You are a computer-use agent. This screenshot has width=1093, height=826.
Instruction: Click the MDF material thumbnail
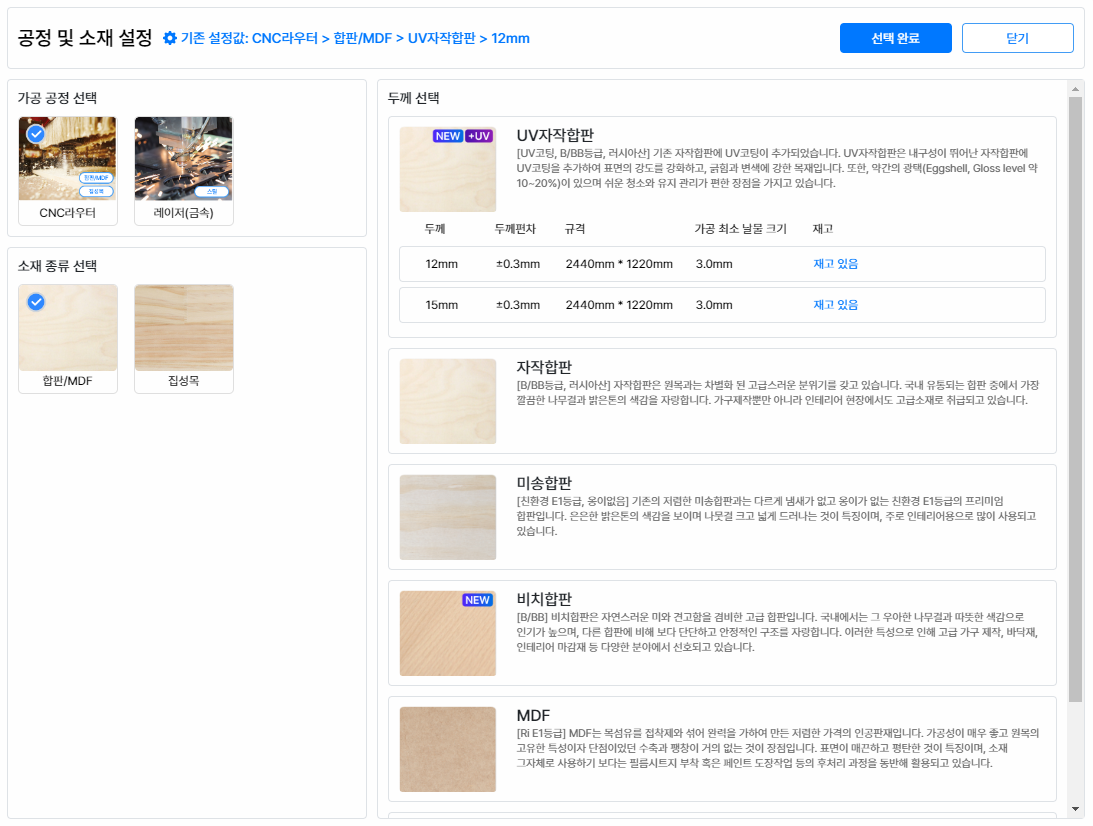[x=448, y=749]
